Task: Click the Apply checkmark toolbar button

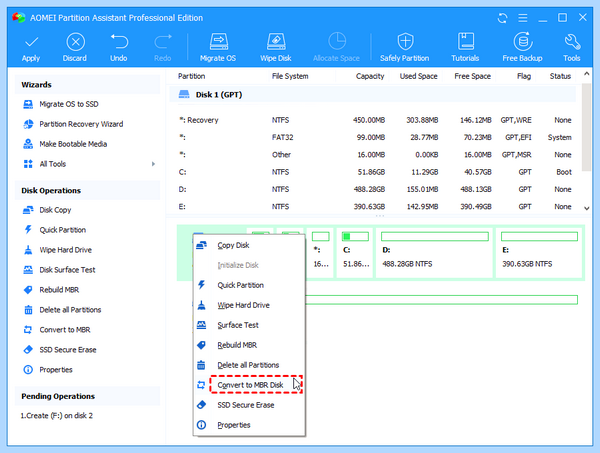Action: coord(31,48)
